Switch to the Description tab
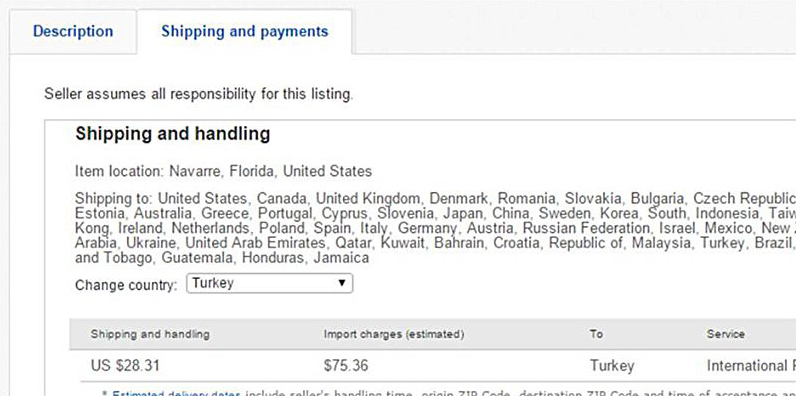Image resolution: width=796 pixels, height=396 pixels. pyautogui.click(x=73, y=31)
